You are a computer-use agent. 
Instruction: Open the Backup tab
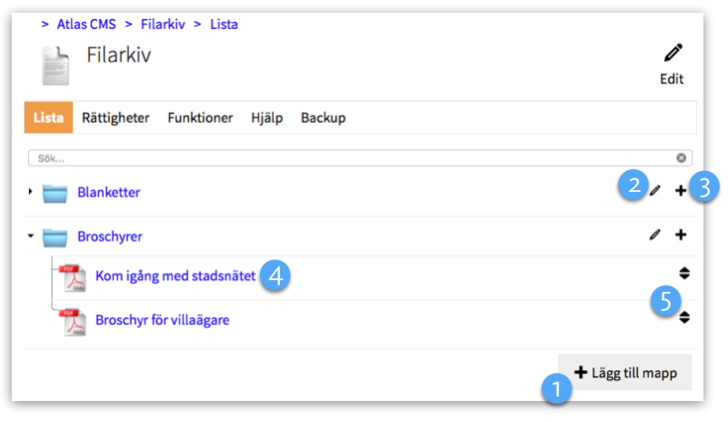pyautogui.click(x=323, y=118)
